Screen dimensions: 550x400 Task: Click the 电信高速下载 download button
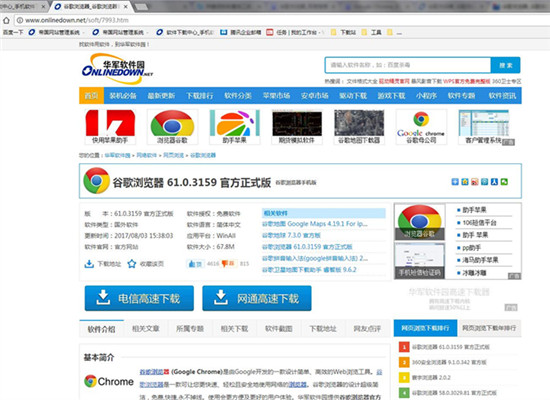(139, 298)
